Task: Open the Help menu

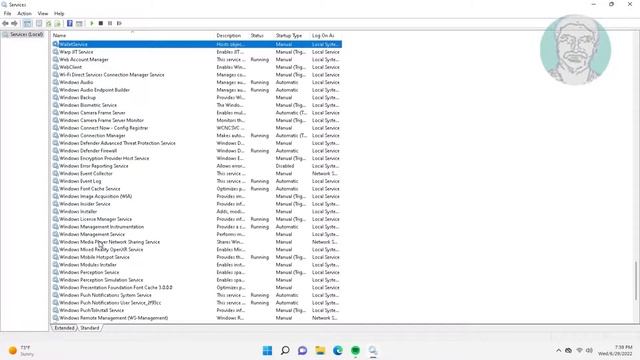Action: tap(59, 13)
